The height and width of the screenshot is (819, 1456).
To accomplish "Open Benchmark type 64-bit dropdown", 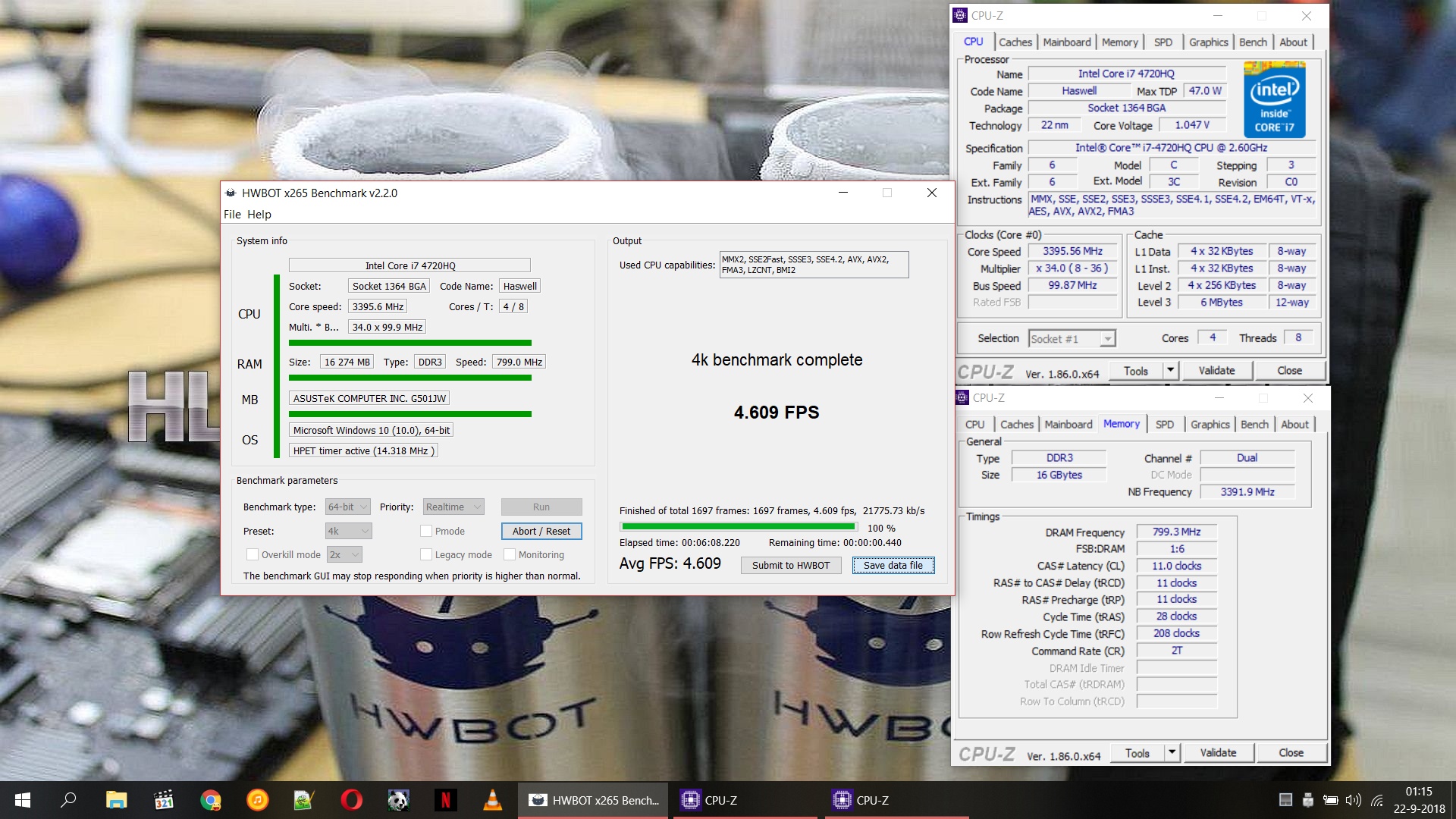I will 347,507.
